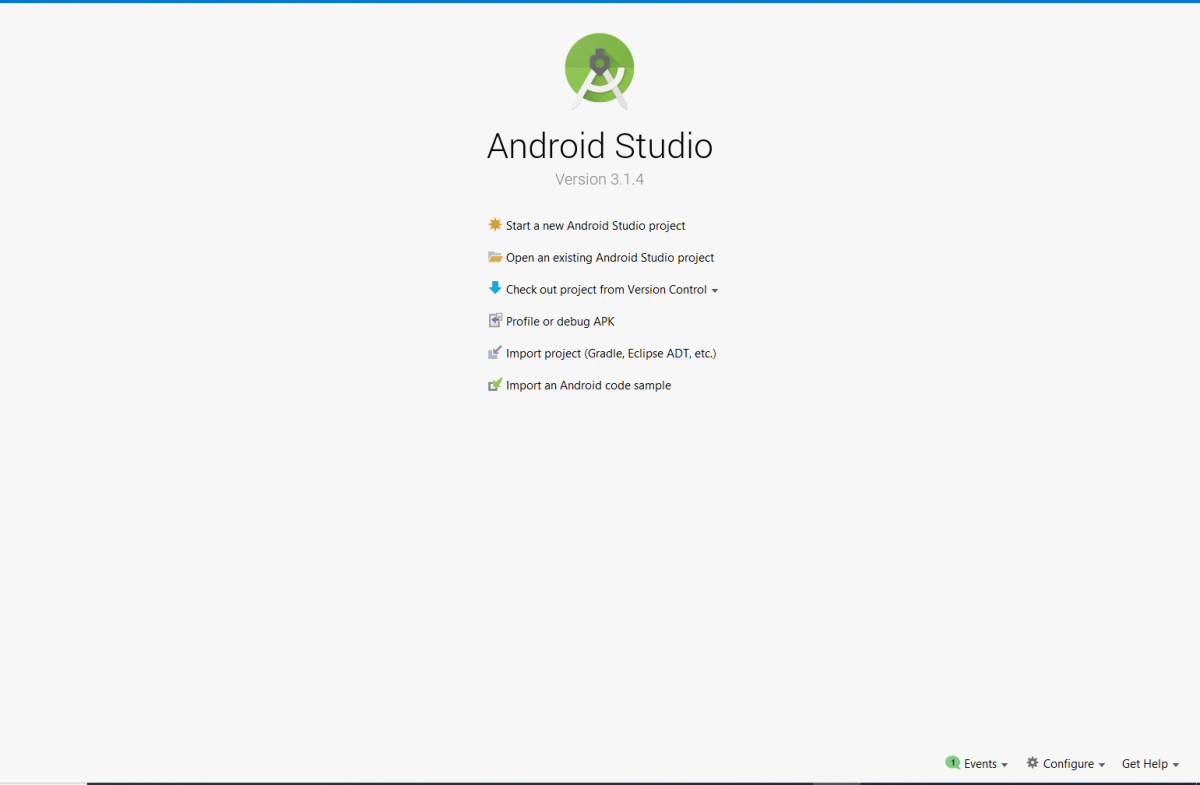
Task: Click the blue download arrow icon
Action: coord(495,288)
